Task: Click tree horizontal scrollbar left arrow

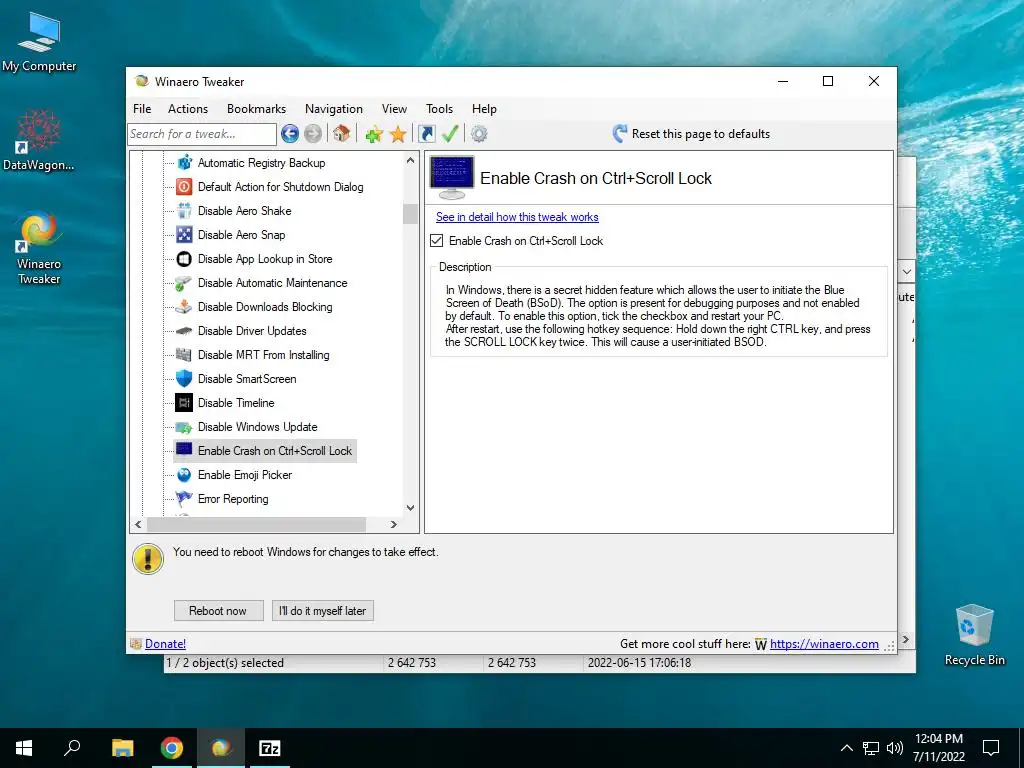Action: (x=138, y=524)
